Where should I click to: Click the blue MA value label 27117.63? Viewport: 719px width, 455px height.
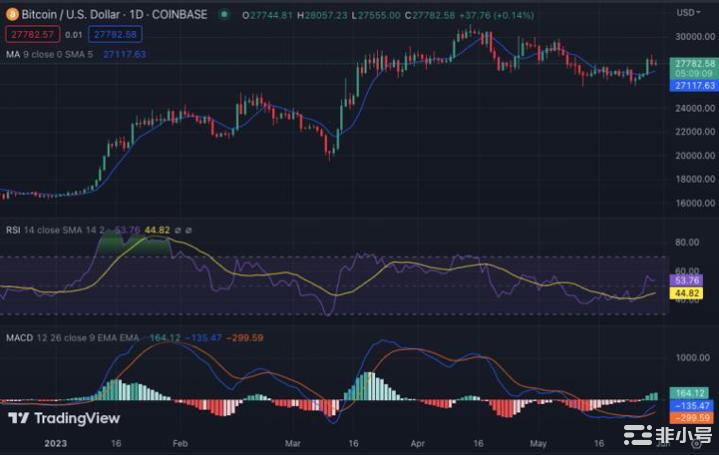click(695, 86)
